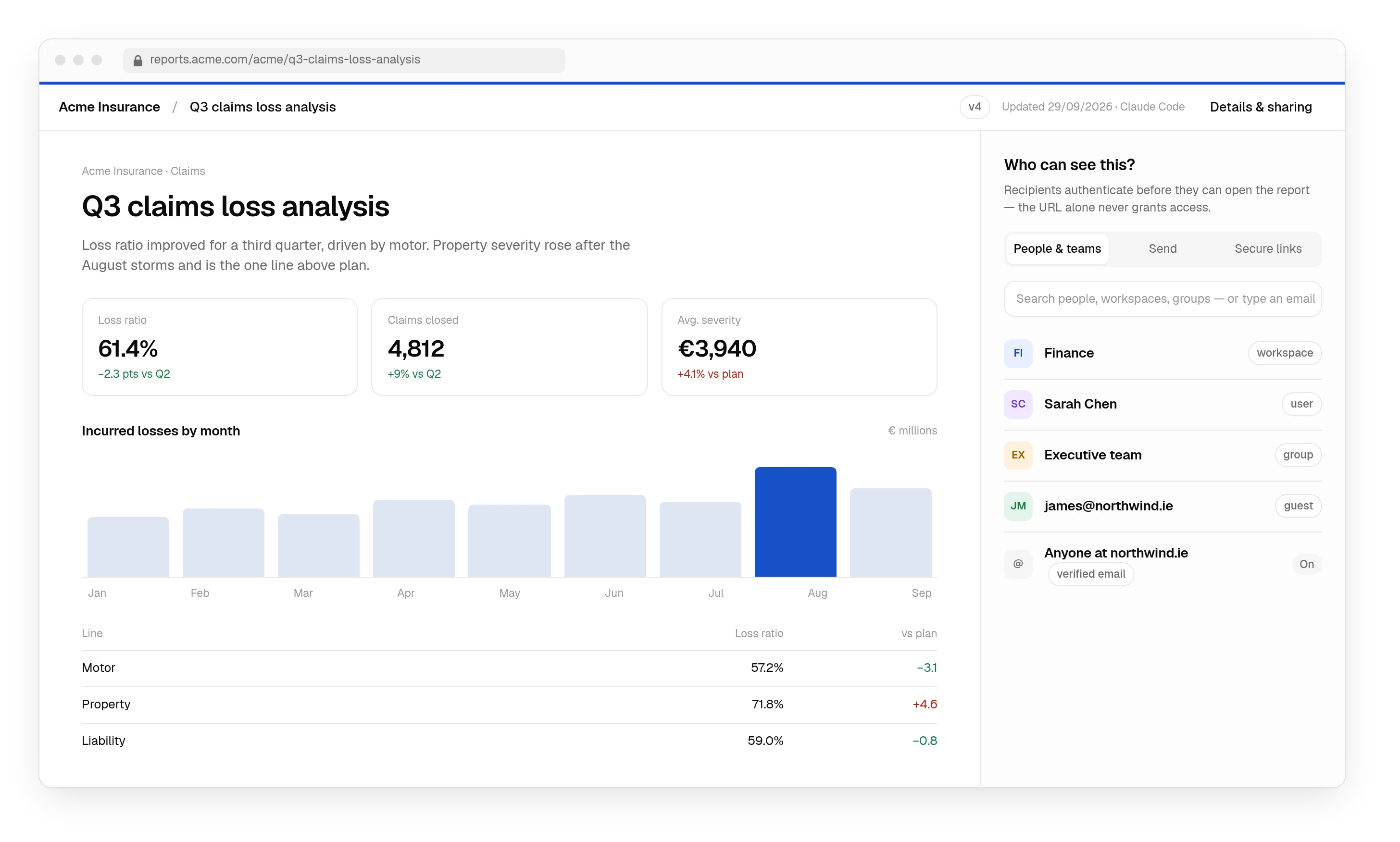1400x842 pixels.
Task: Click the workspace badge for Finance
Action: [1284, 353]
